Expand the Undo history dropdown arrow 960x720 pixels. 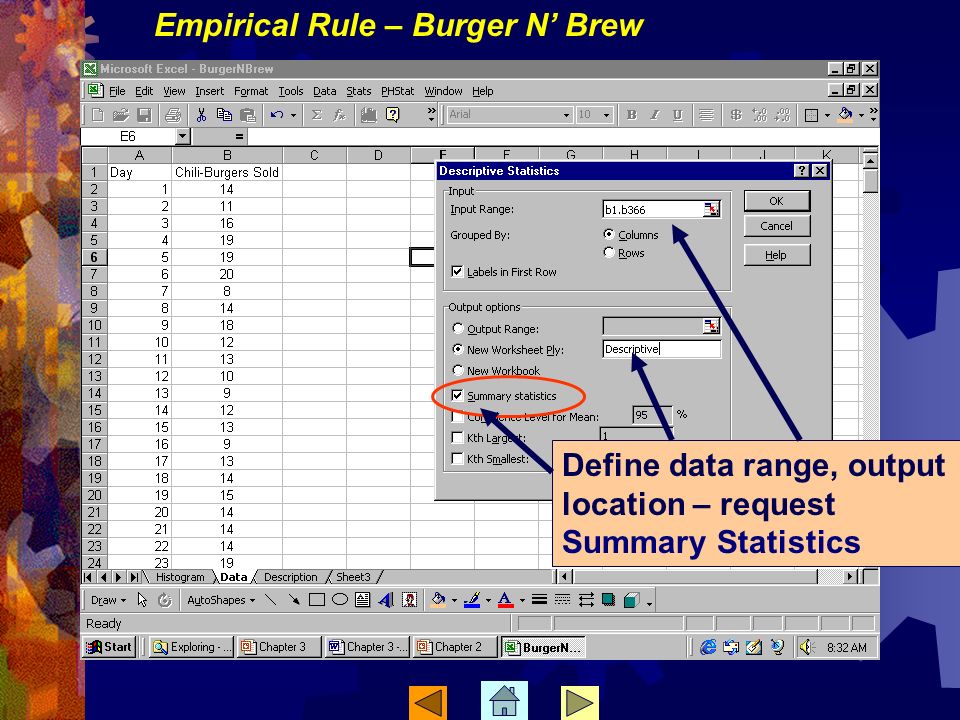click(293, 114)
